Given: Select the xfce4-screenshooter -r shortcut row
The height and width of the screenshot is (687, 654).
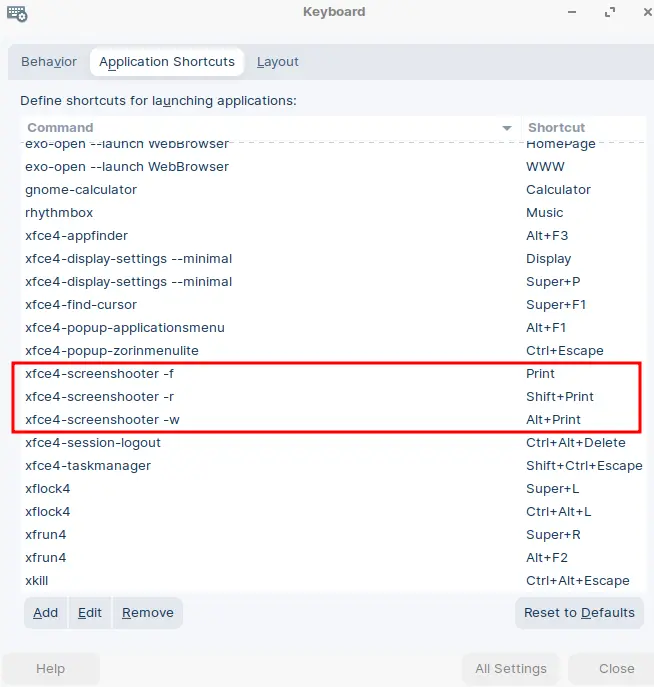Looking at the screenshot, I should click(333, 397).
